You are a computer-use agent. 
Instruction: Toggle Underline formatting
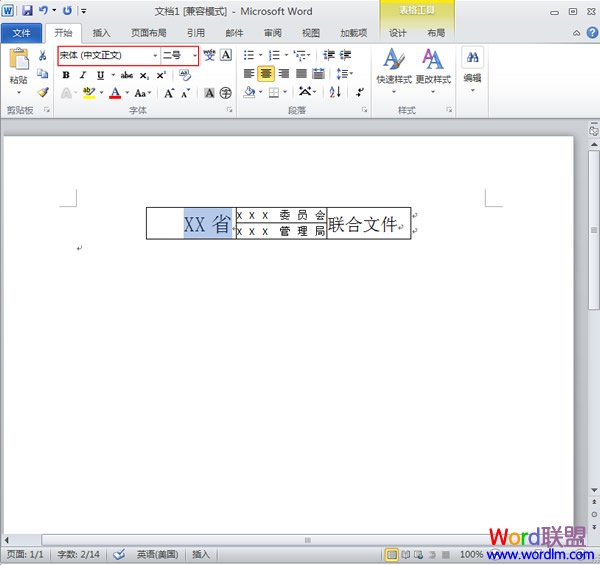[100, 75]
